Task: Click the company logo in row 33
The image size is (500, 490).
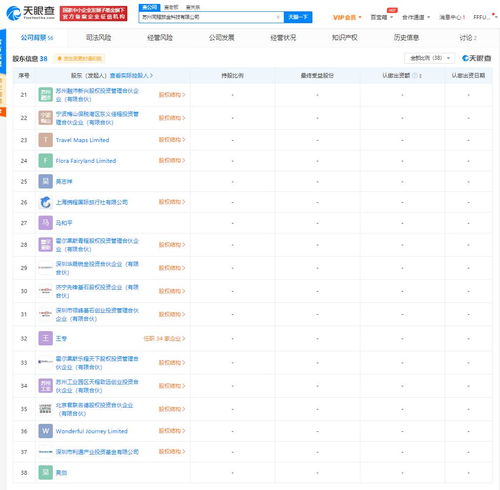Action: [x=45, y=362]
